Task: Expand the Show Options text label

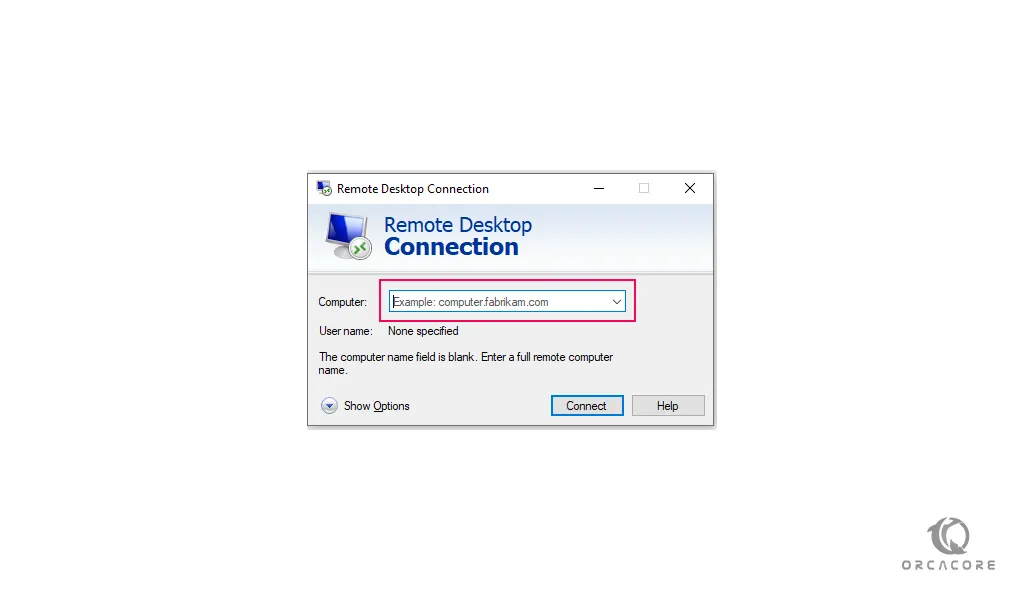Action: pos(377,406)
